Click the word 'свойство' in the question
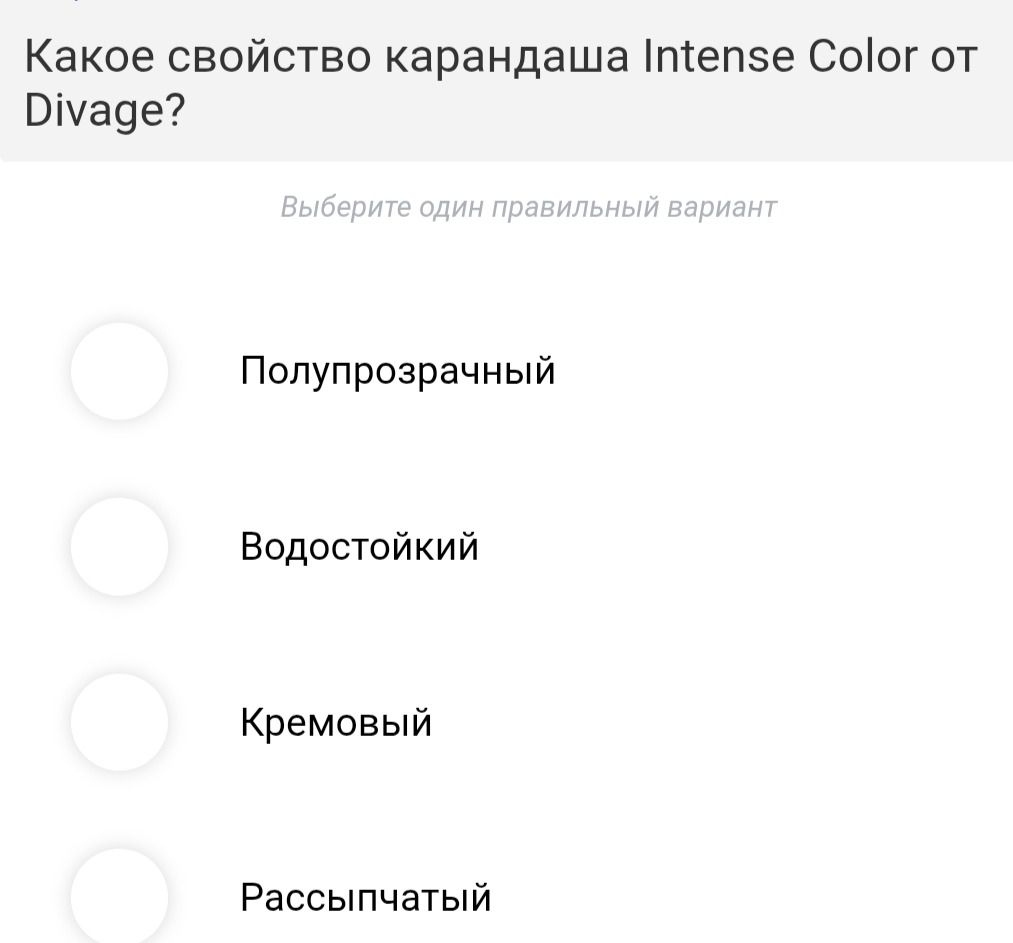 269,57
